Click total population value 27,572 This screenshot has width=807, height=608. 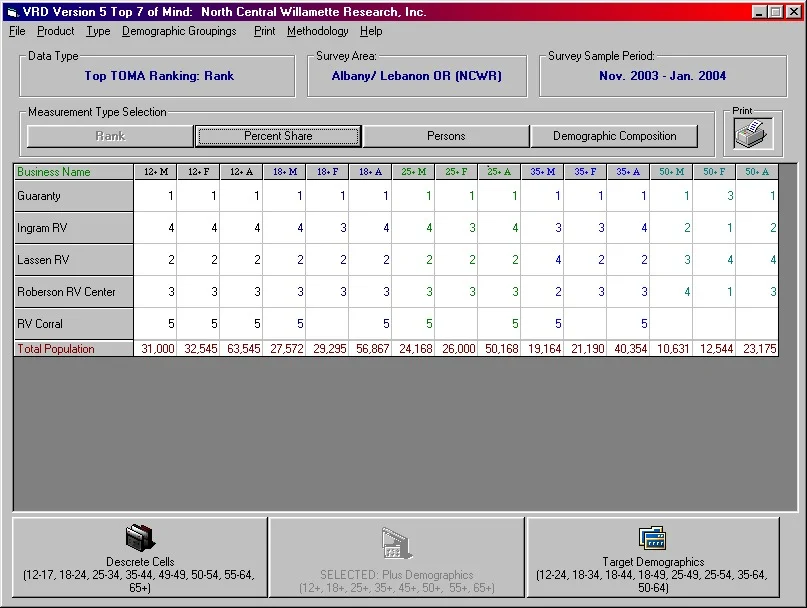click(284, 349)
